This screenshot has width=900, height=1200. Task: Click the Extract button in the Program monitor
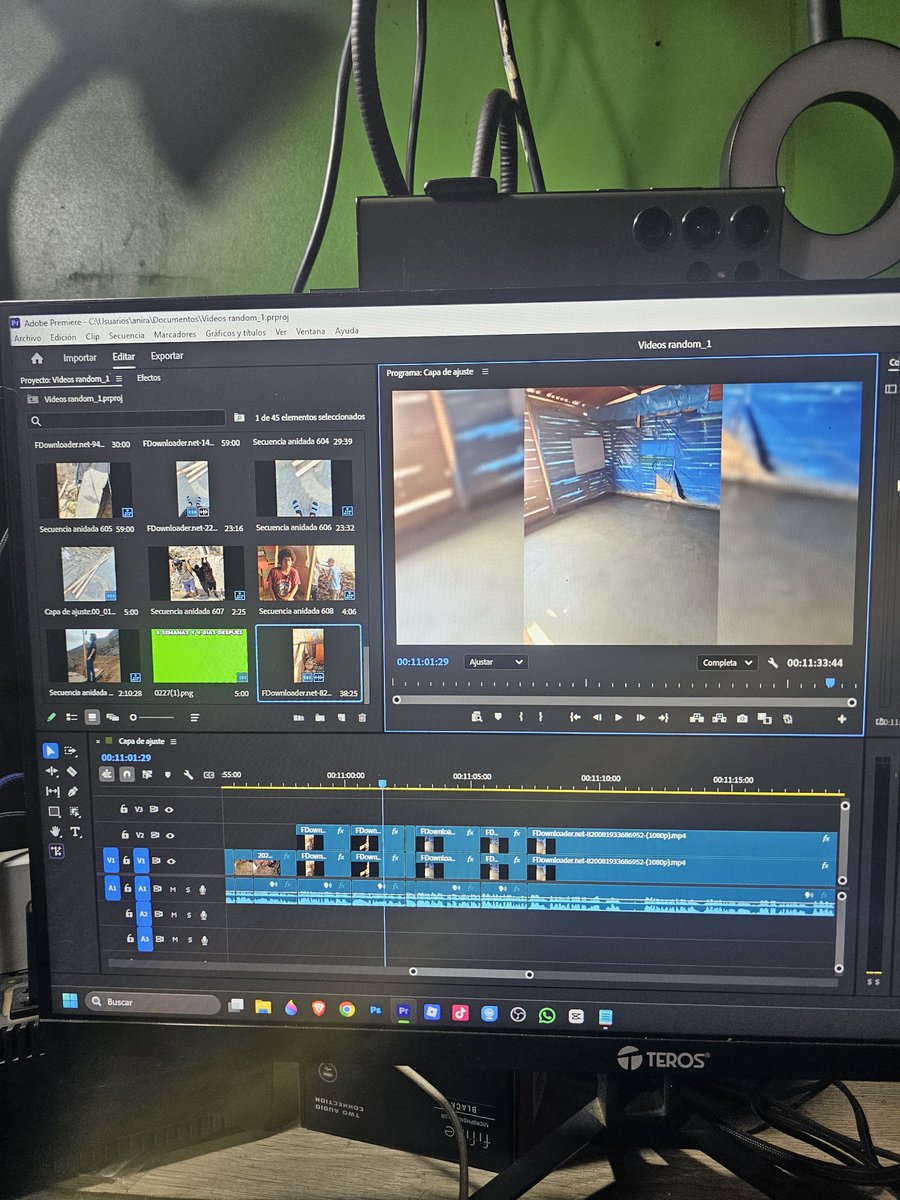point(719,718)
